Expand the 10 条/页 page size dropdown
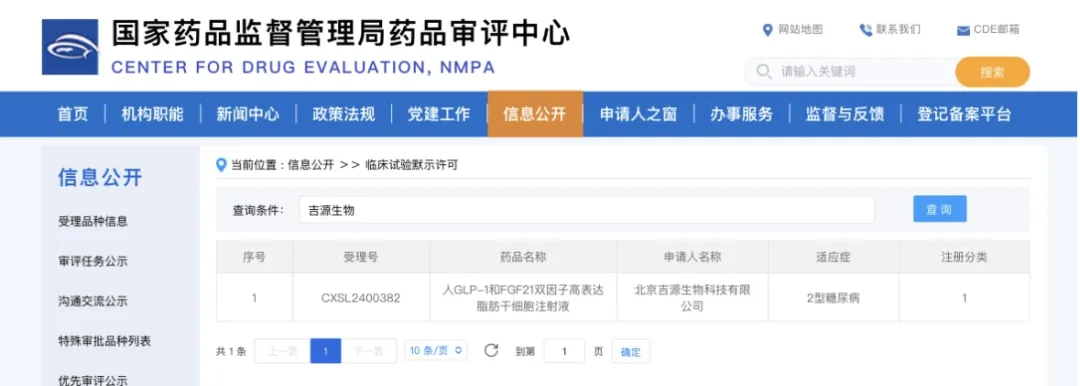 point(435,350)
